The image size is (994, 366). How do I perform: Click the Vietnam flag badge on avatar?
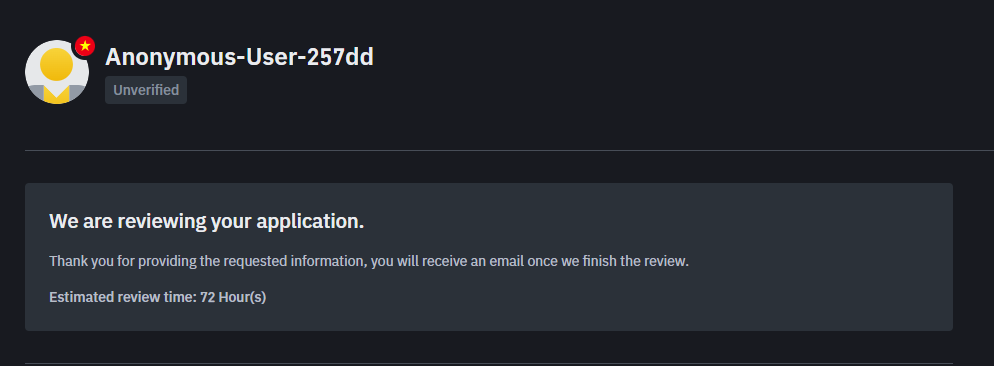coord(85,46)
